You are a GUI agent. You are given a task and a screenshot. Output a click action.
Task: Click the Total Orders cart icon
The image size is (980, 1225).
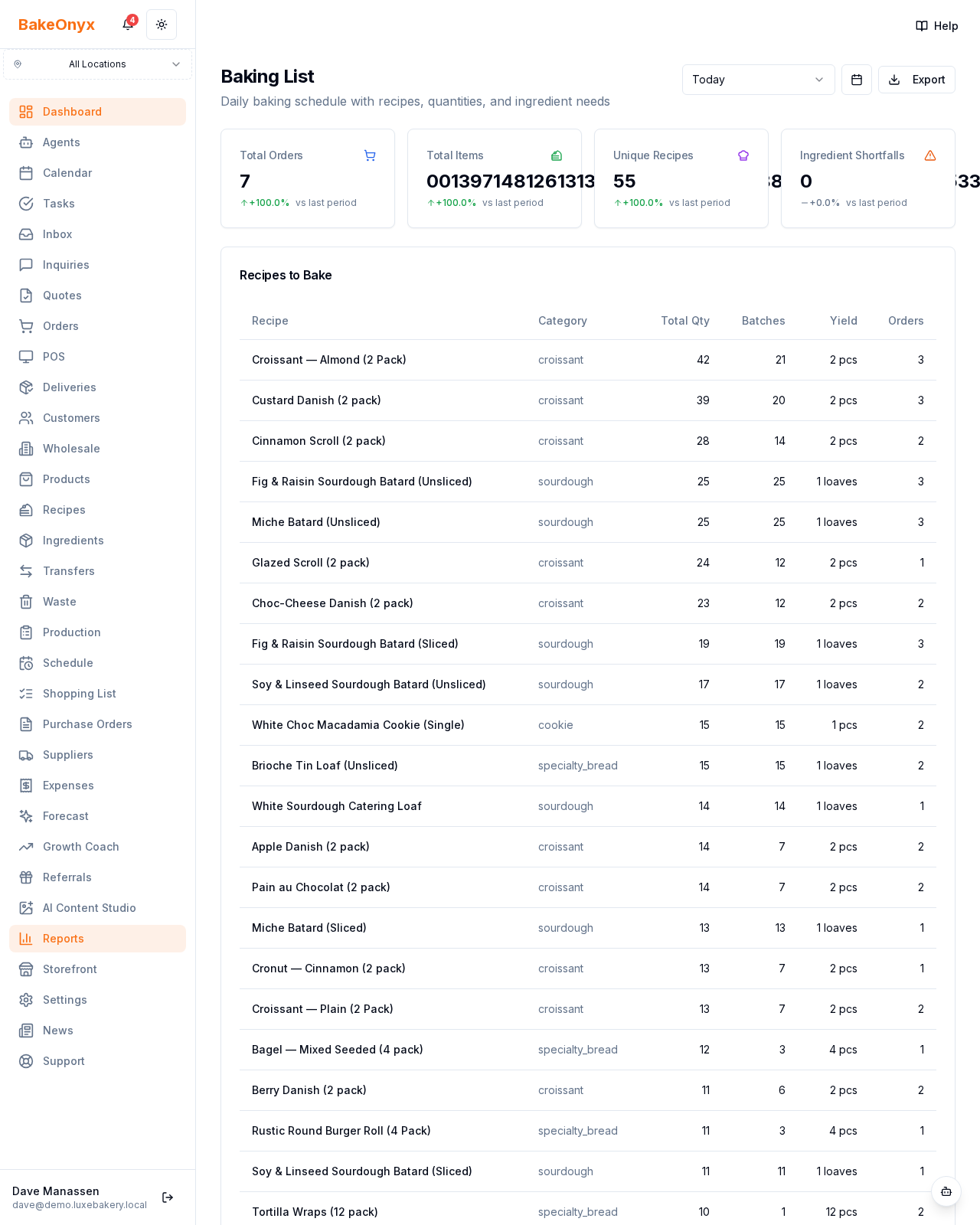[x=370, y=155]
